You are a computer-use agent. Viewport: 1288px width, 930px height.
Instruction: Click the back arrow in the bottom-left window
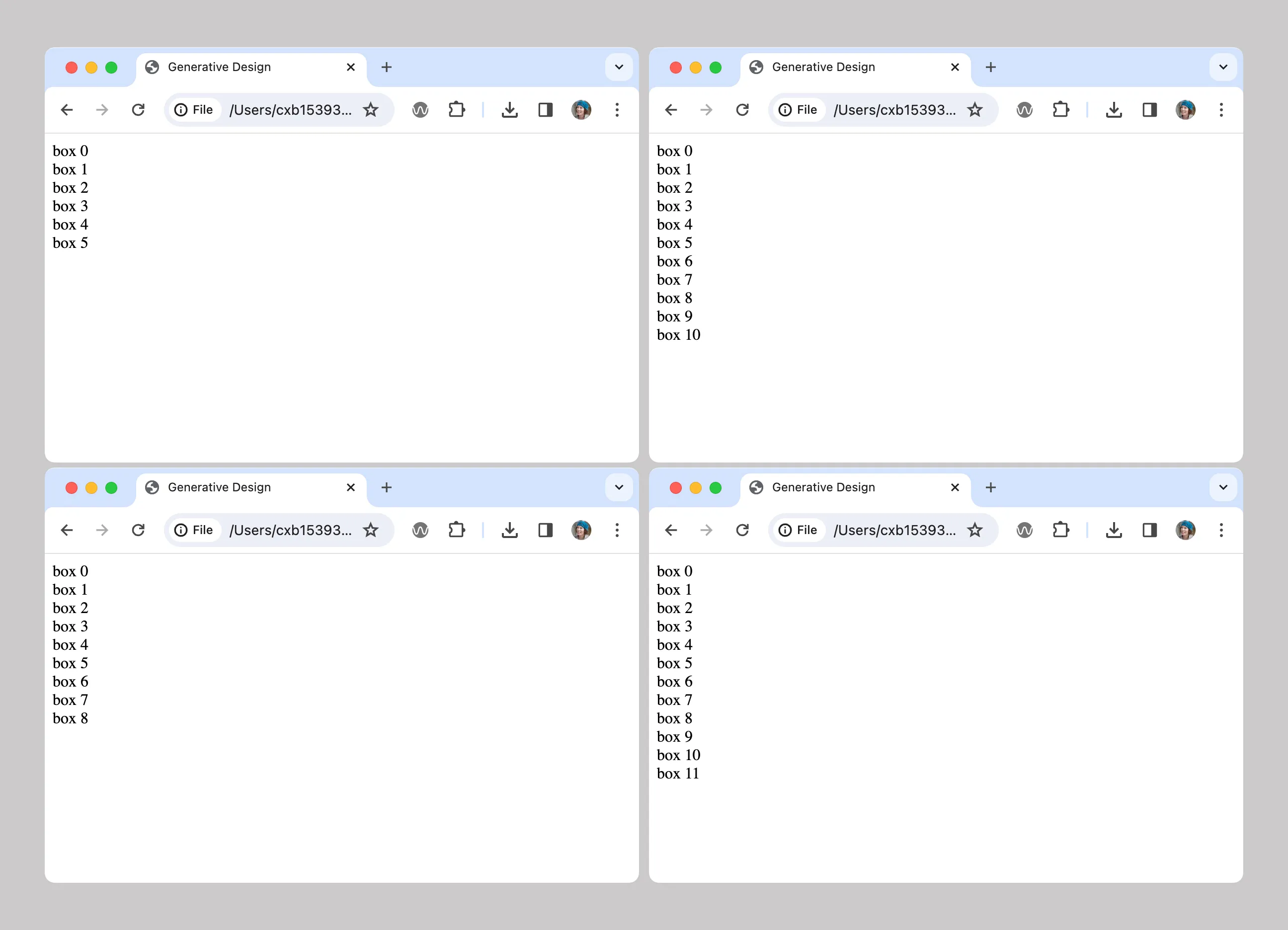click(67, 530)
